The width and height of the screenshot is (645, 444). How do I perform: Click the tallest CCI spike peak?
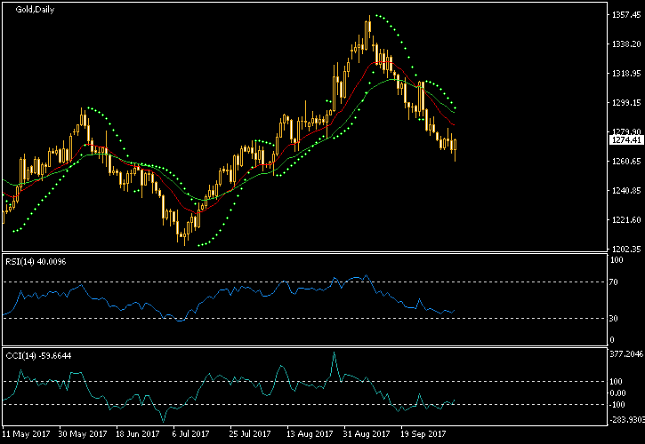point(334,353)
